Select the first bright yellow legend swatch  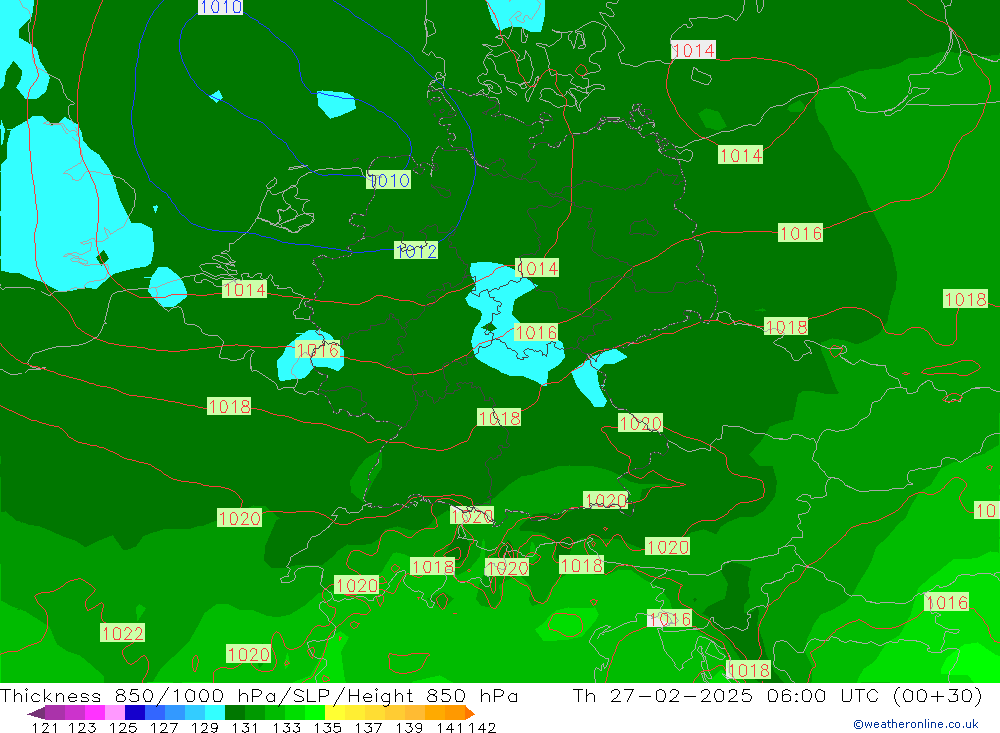point(335,713)
